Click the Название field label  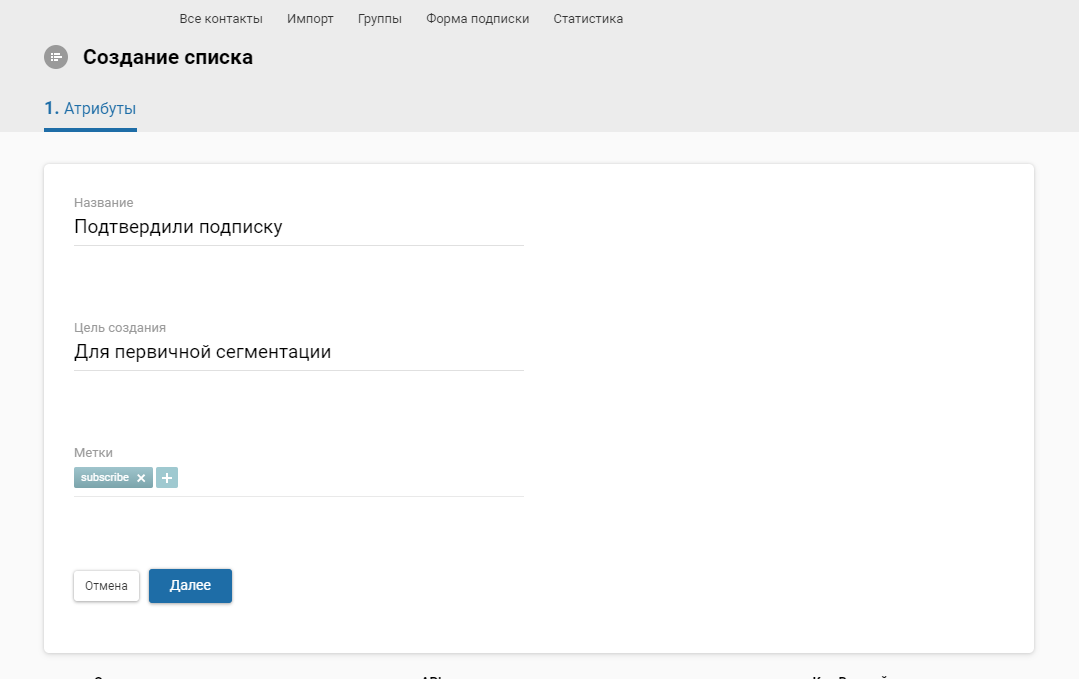[x=103, y=203]
